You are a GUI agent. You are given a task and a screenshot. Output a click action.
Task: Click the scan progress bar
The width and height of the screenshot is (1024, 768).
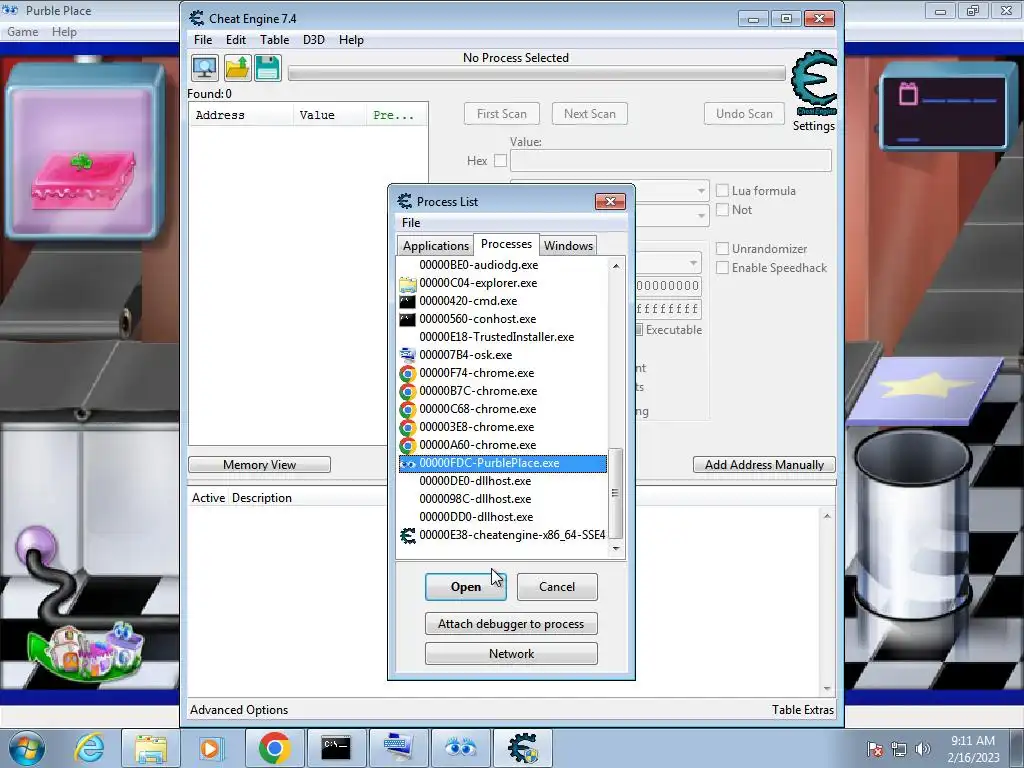[537, 73]
